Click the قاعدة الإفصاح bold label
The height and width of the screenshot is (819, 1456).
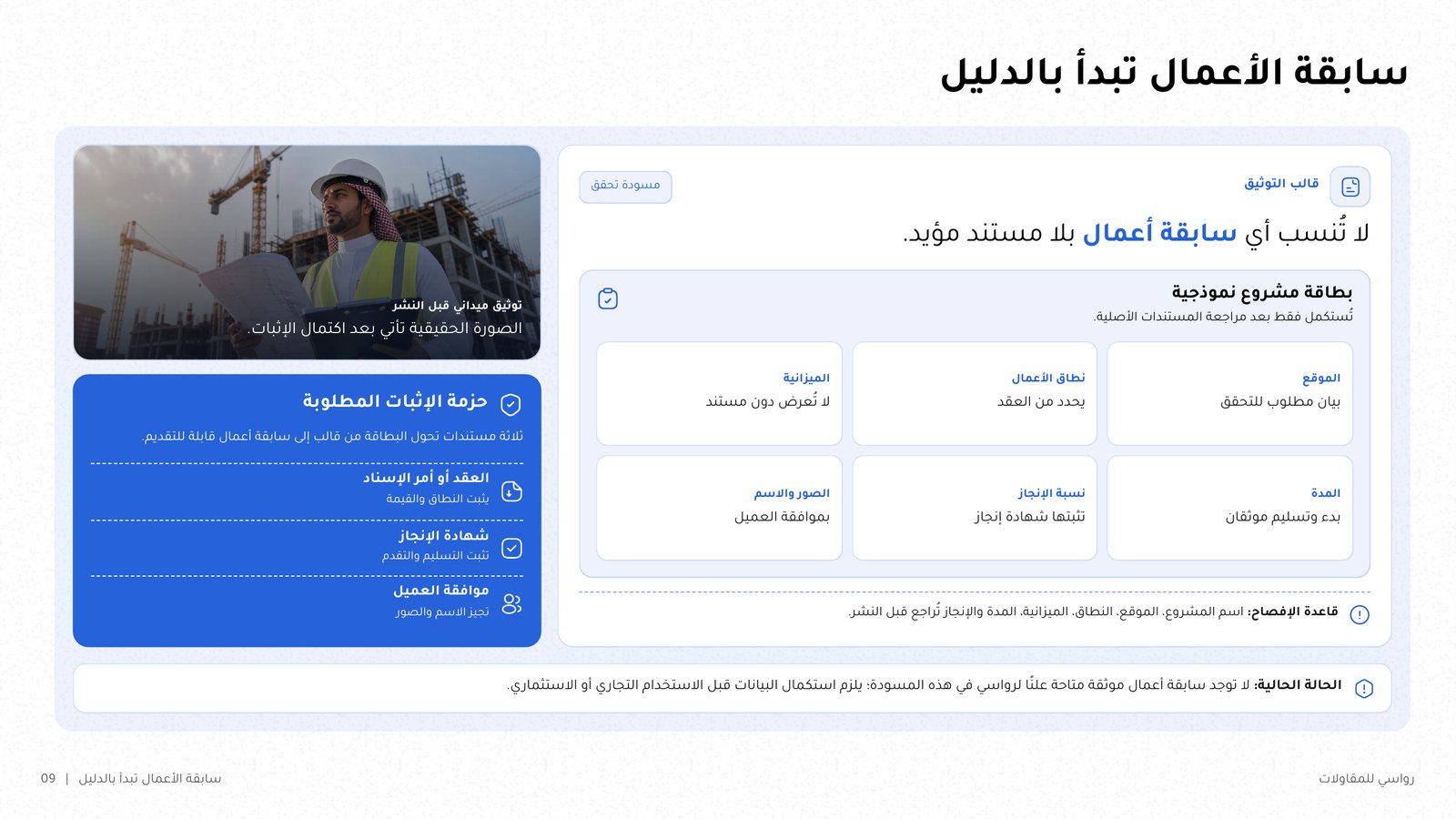point(1292,612)
